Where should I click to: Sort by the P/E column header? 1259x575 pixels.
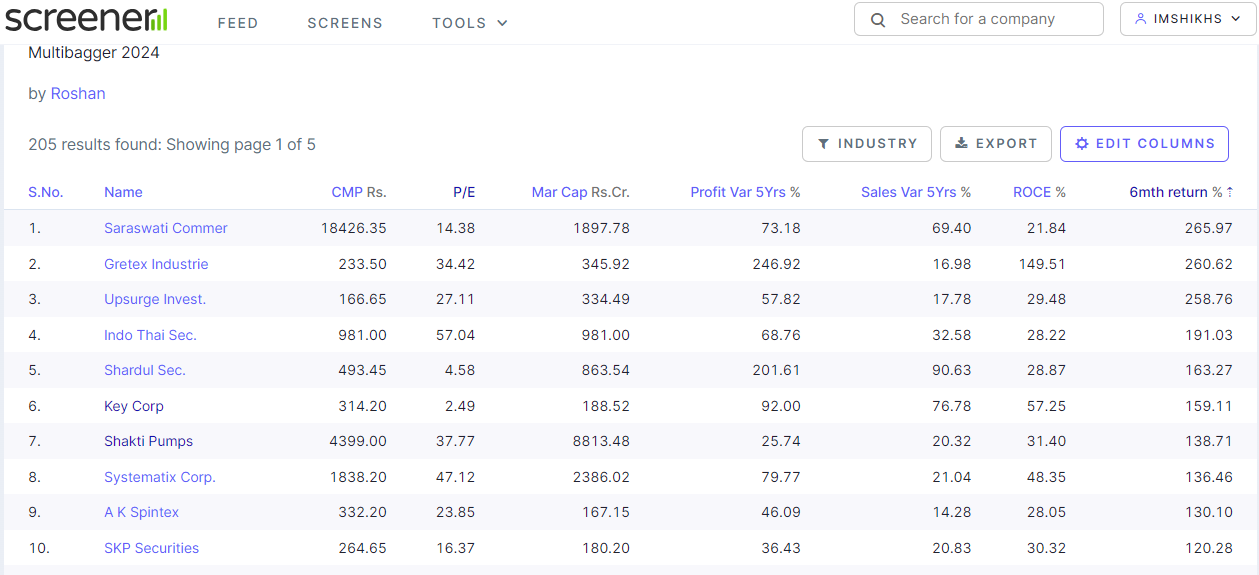(x=464, y=192)
